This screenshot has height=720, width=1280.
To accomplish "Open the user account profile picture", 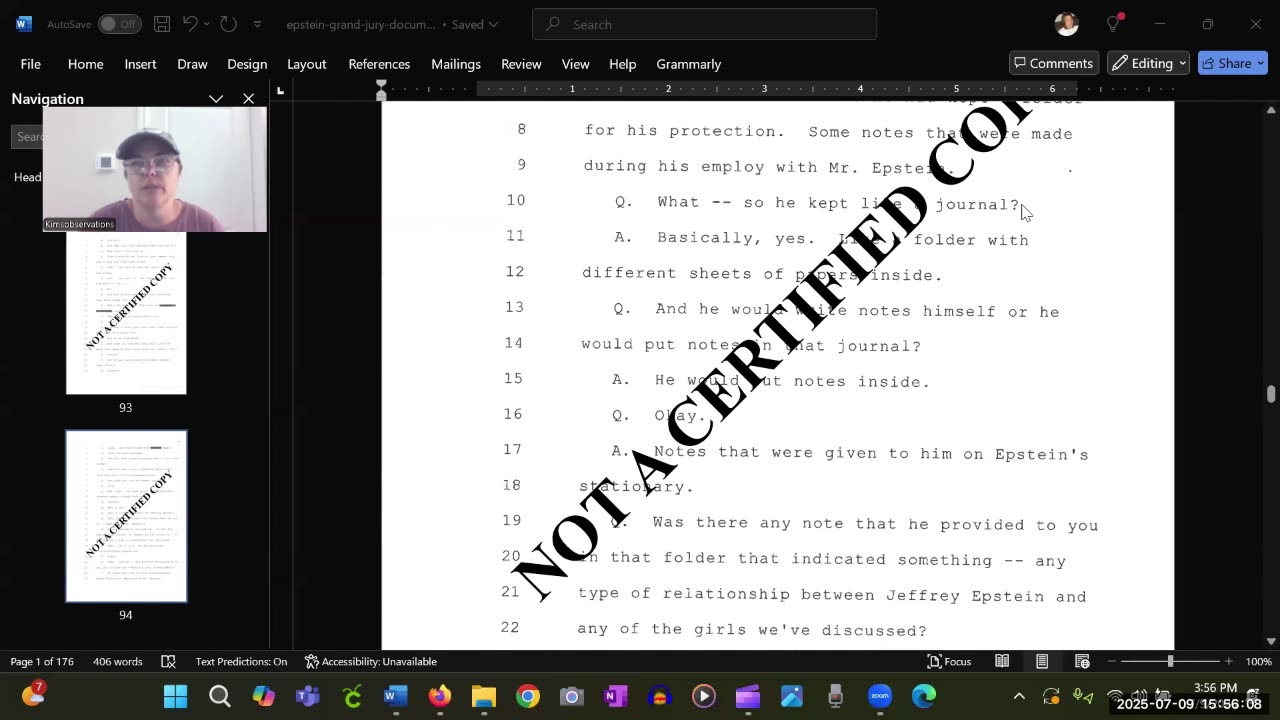I will click(x=1066, y=24).
